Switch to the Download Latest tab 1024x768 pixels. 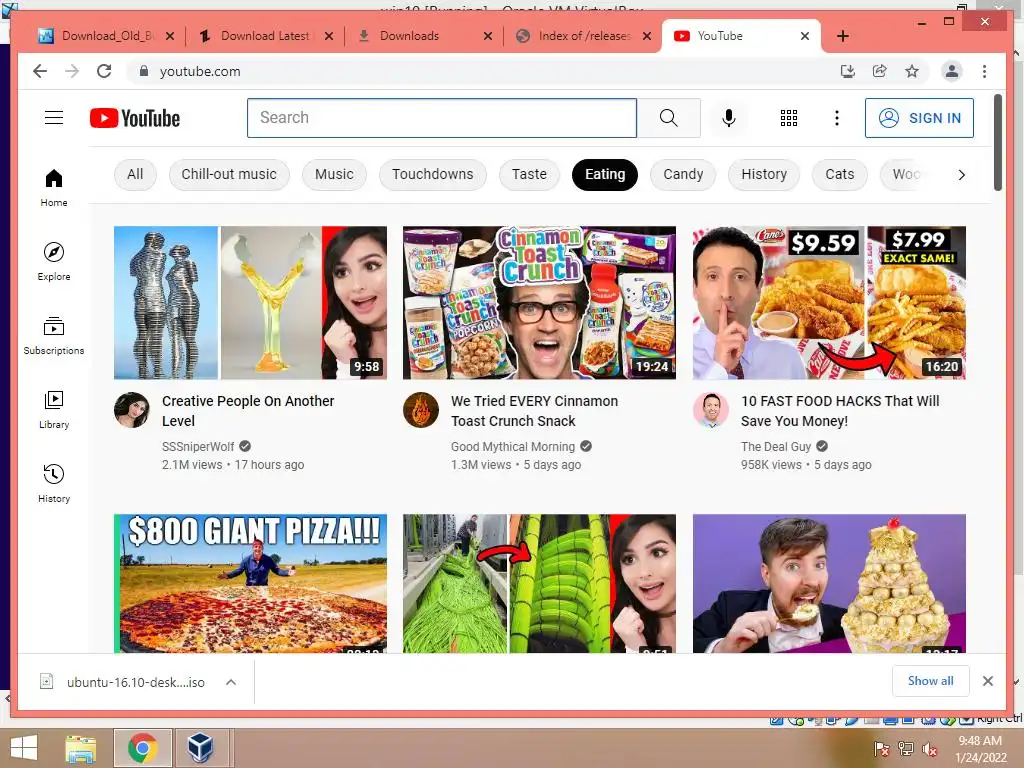(265, 36)
